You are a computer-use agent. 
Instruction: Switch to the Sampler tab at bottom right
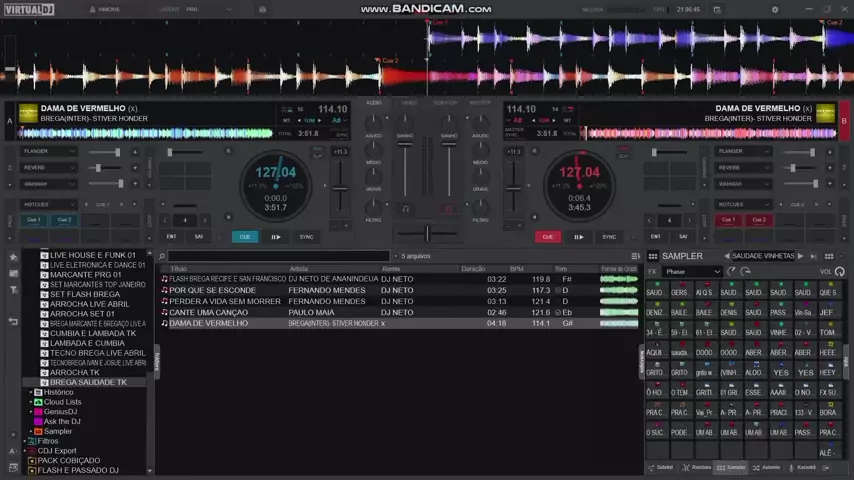point(731,467)
